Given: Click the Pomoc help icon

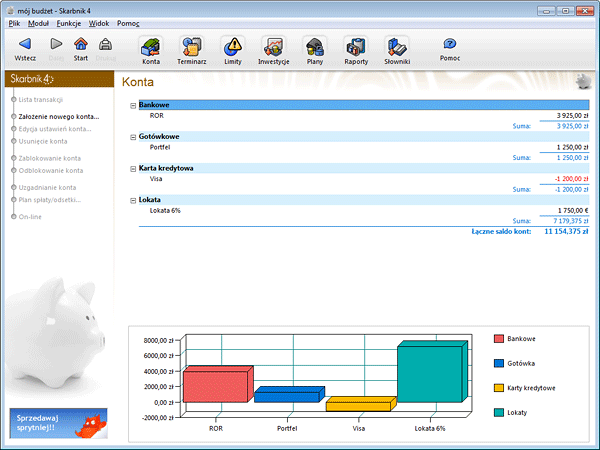Looking at the screenshot, I should tap(450, 45).
